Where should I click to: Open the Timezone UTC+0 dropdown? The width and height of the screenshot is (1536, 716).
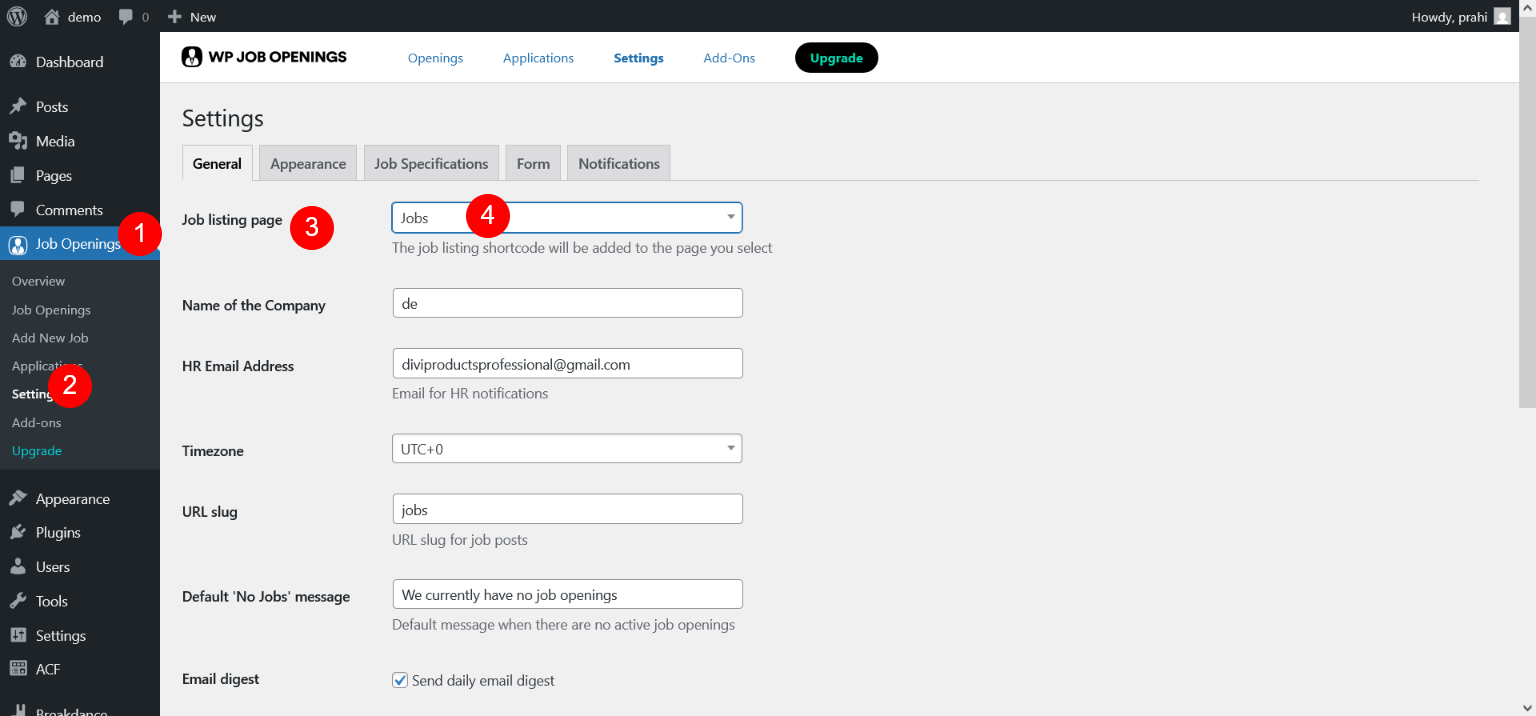pos(567,449)
